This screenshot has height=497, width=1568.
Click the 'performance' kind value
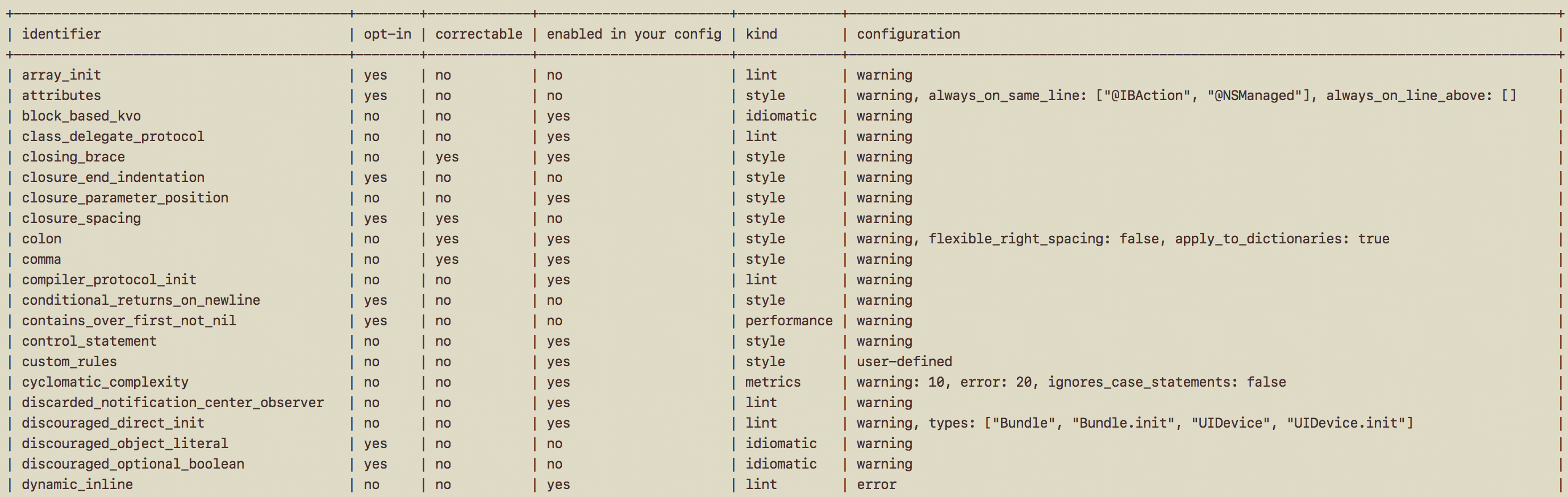789,320
